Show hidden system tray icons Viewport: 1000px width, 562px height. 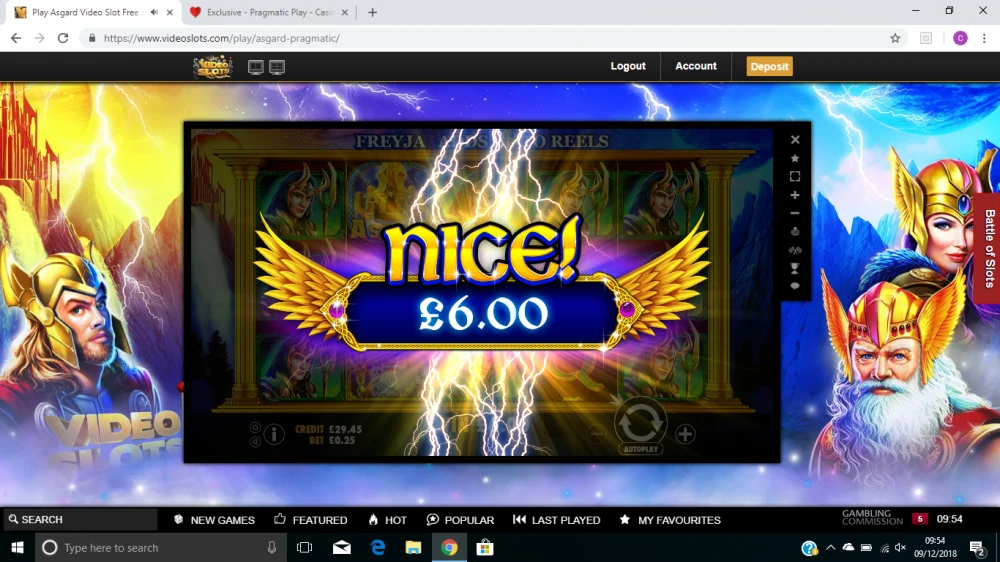point(830,548)
